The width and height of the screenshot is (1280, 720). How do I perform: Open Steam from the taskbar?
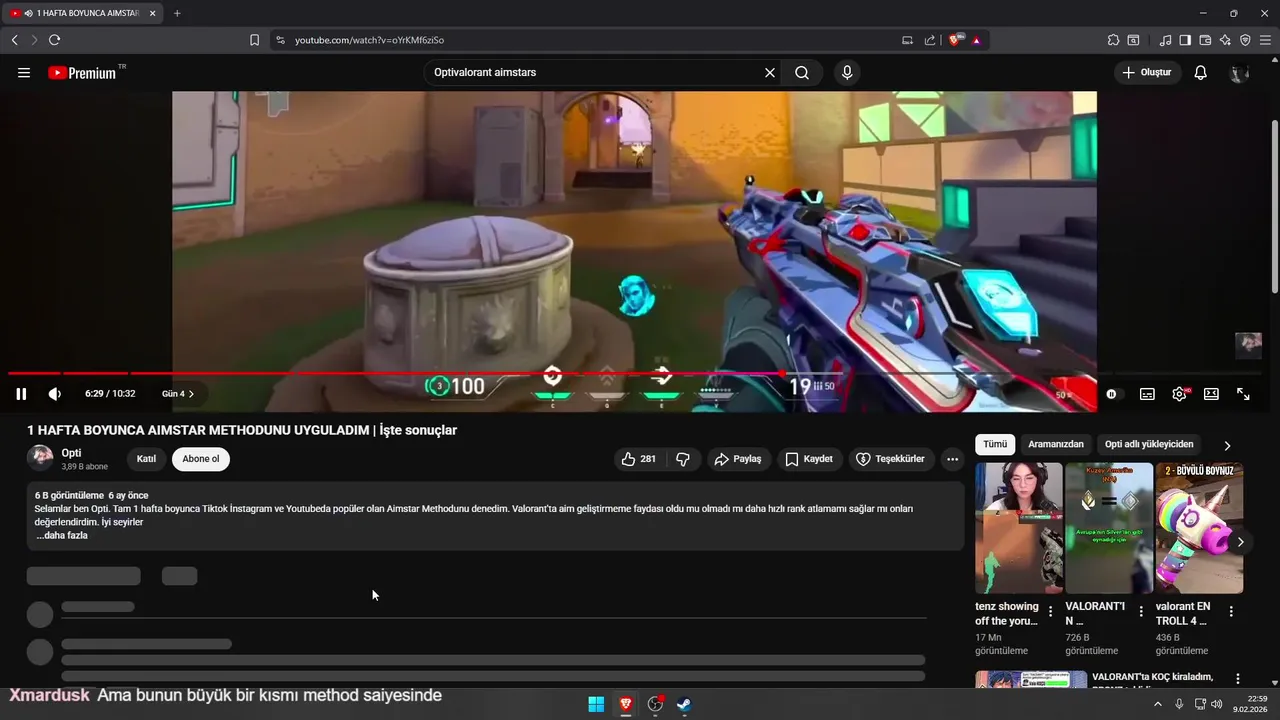coord(684,704)
